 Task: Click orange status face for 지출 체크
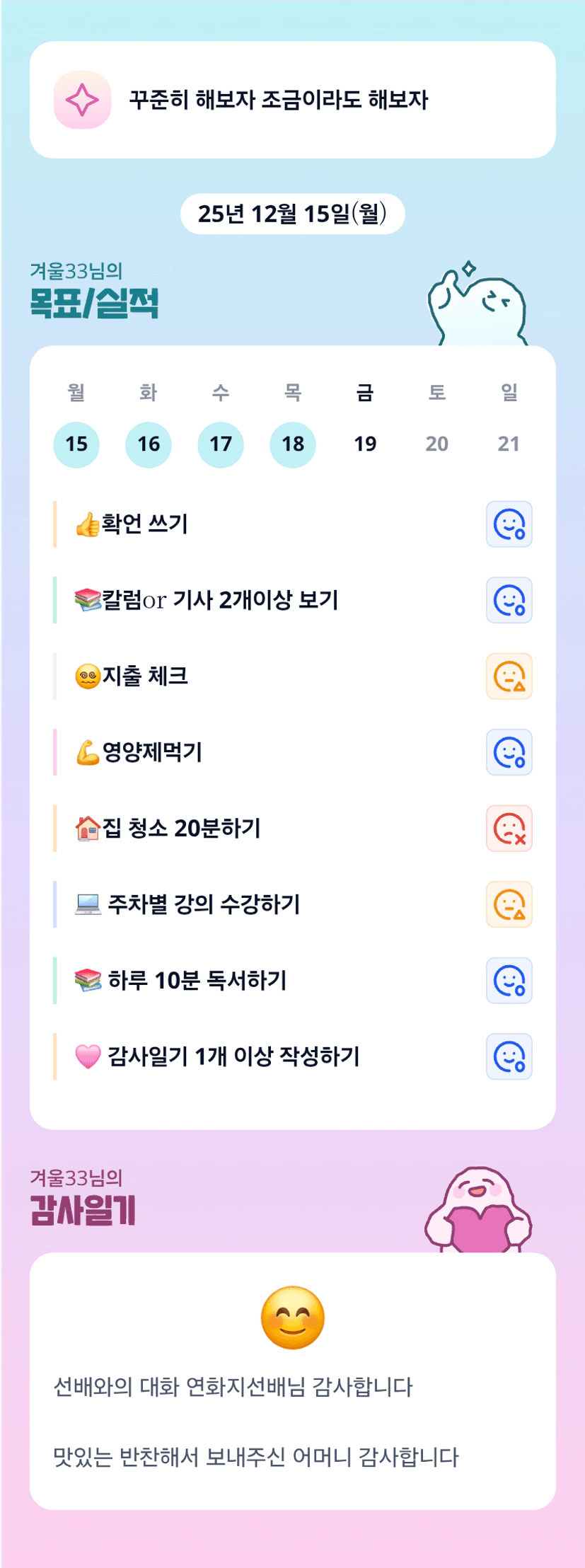(x=509, y=676)
